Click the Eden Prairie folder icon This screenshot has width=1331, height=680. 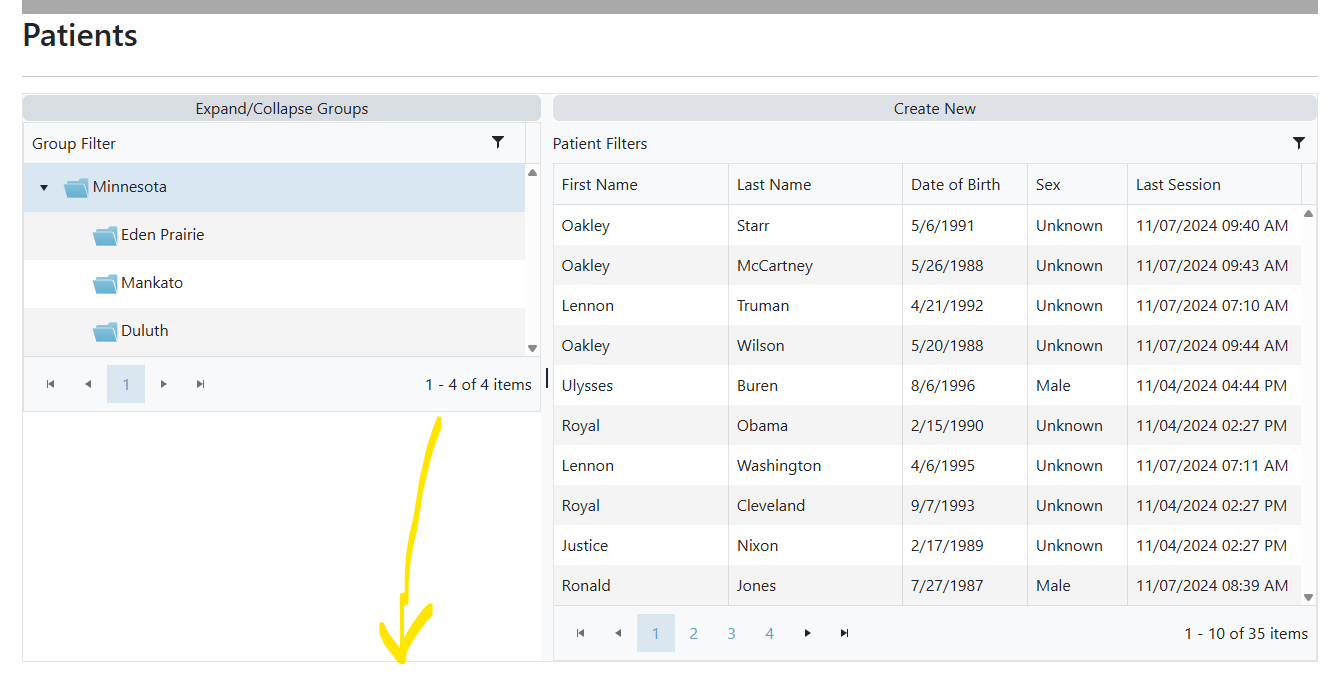click(x=105, y=236)
